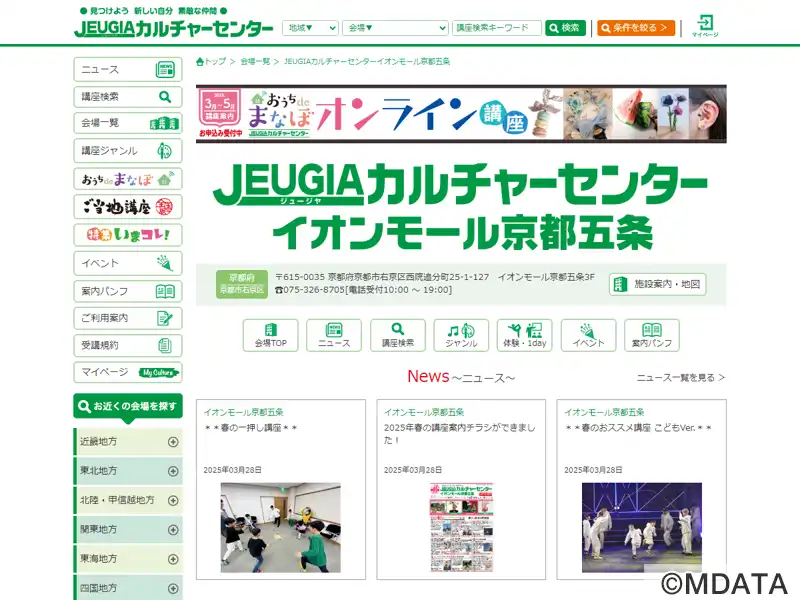Click the 案内パンフ open book icon button
This screenshot has width=800, height=600.
(652, 335)
